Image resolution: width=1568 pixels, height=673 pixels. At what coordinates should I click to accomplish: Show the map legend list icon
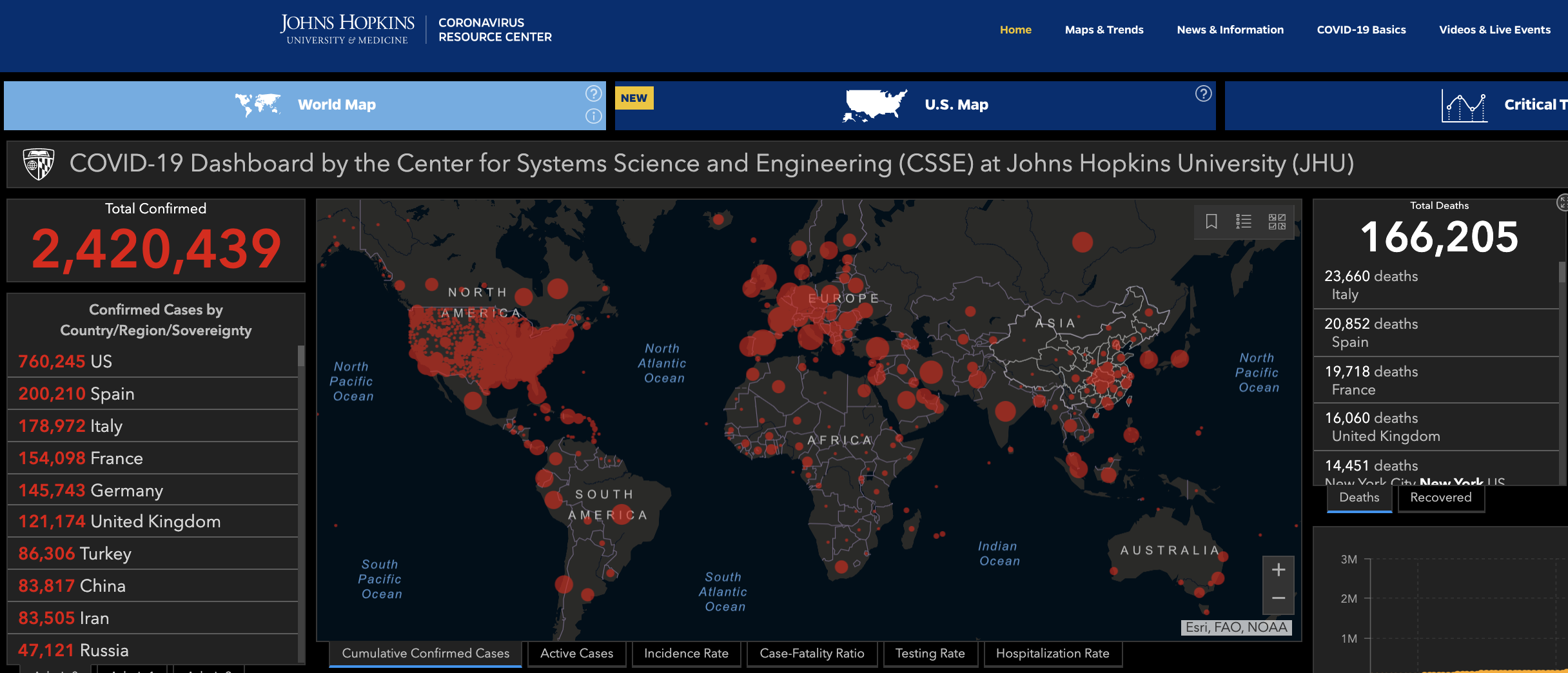tap(1244, 222)
